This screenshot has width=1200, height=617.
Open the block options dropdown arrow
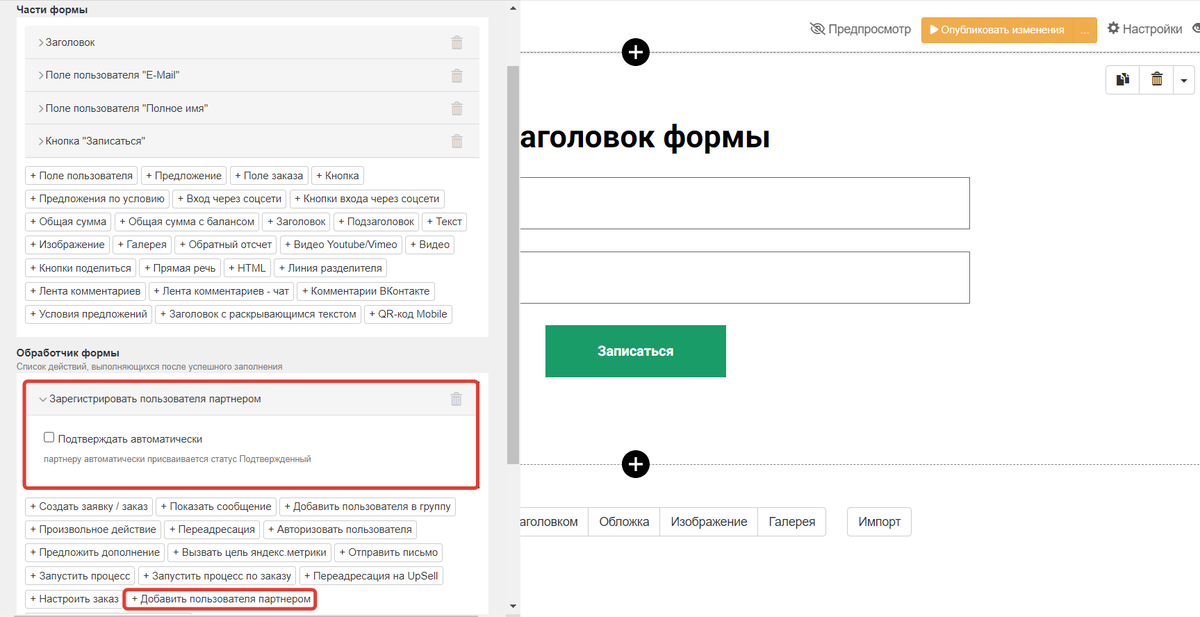click(1184, 80)
